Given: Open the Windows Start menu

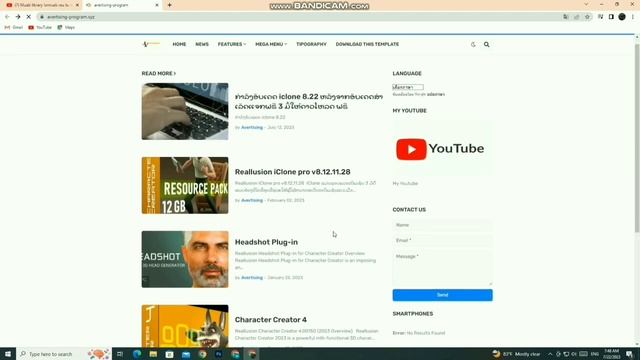Looking at the screenshot, I should (8, 354).
